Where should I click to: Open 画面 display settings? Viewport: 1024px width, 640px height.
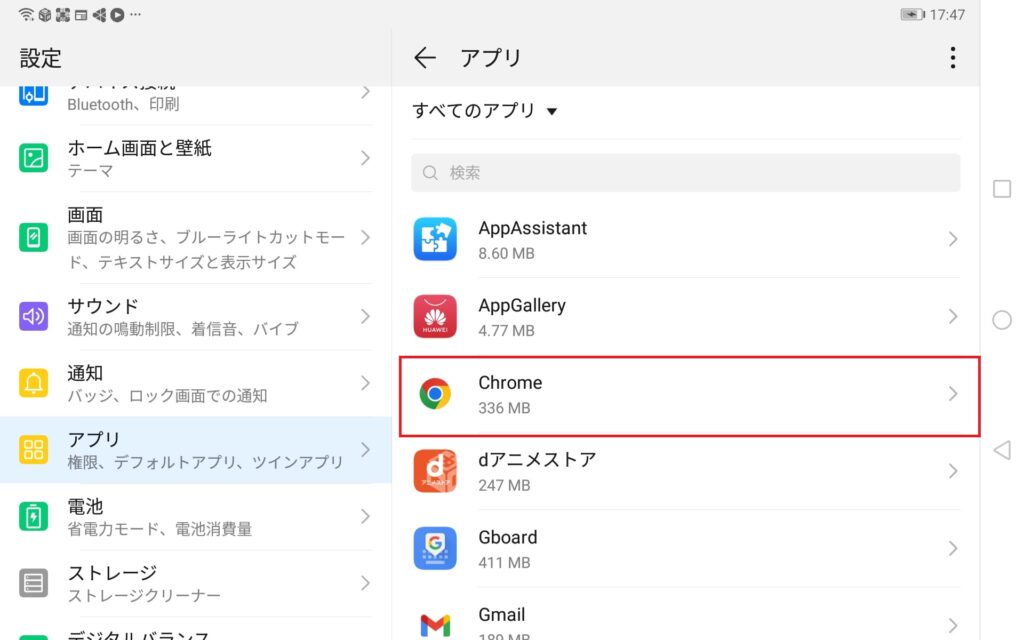[x=196, y=237]
